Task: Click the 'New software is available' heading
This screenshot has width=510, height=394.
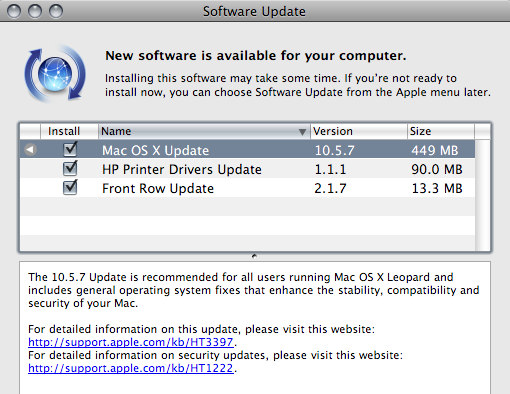Action: [x=256, y=56]
